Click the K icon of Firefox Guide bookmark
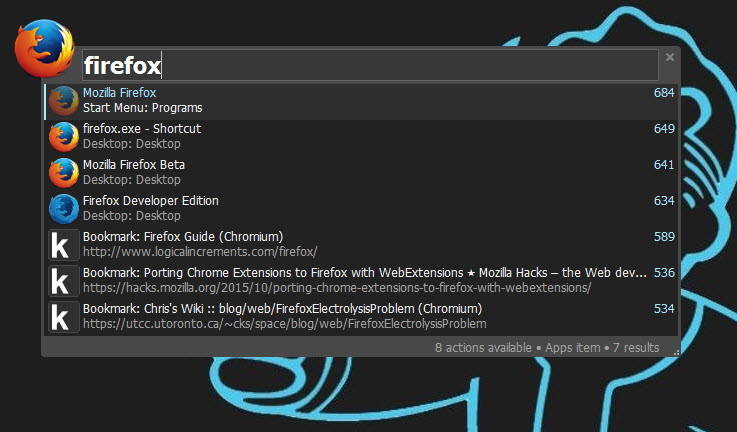Image resolution: width=737 pixels, height=432 pixels. (63, 245)
